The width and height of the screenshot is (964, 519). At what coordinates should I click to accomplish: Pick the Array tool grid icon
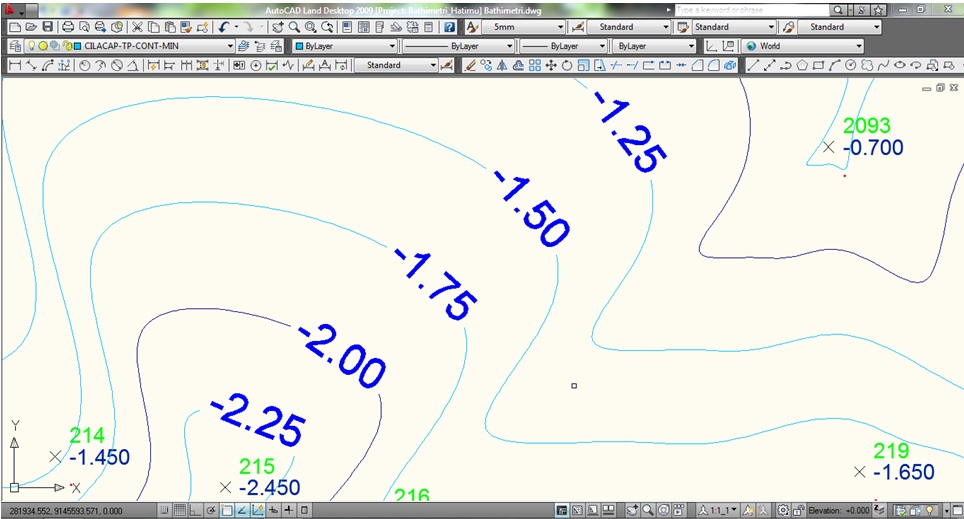coord(535,65)
